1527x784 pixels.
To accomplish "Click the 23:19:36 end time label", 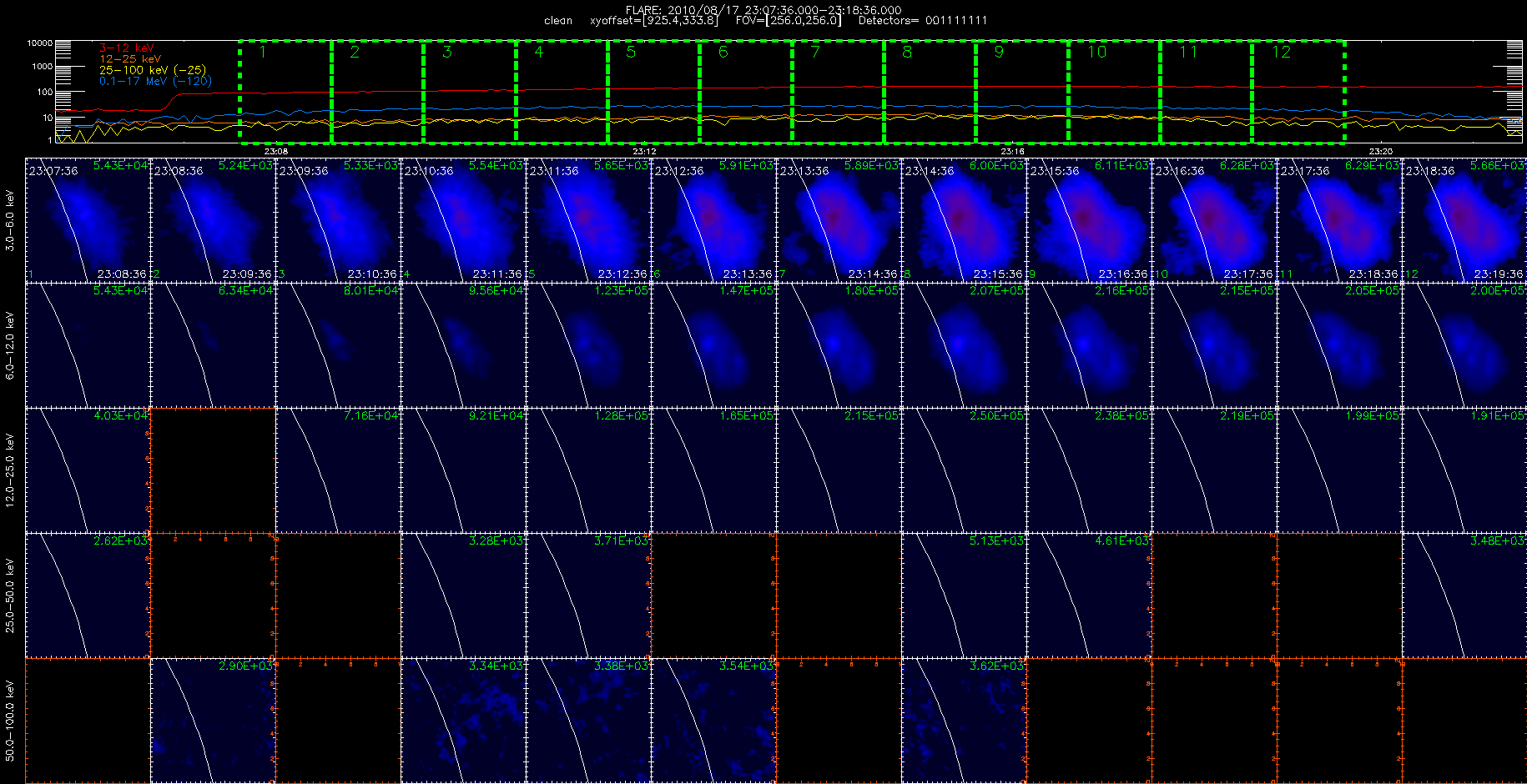I will point(1499,274).
